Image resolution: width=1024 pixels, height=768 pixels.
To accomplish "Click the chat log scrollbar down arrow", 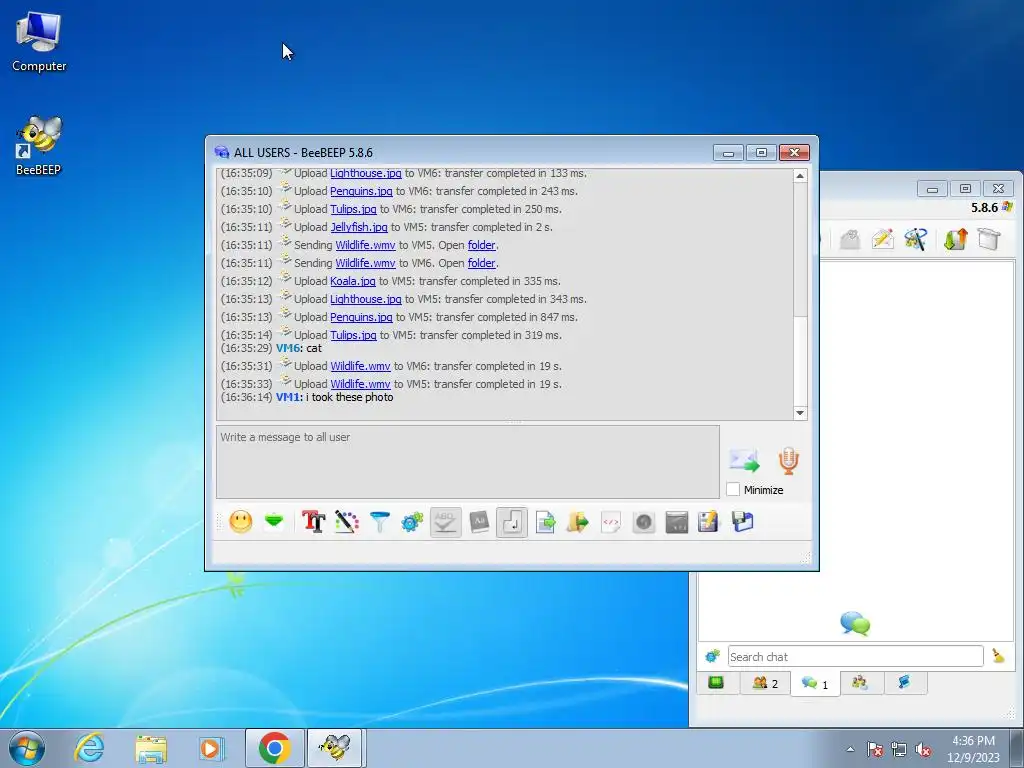I will pyautogui.click(x=800, y=413).
